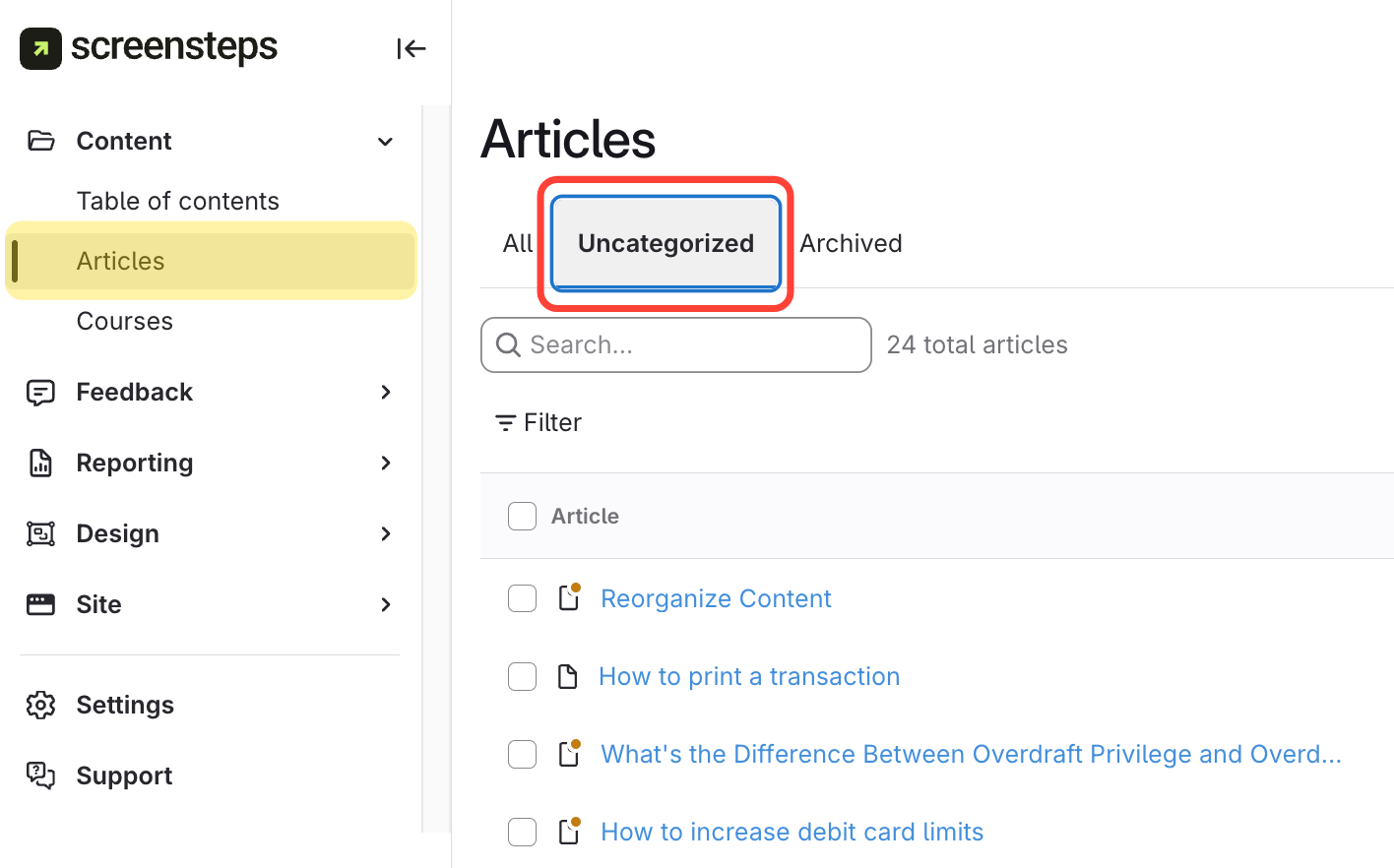The height and width of the screenshot is (868, 1394).
Task: Select checkbox for How to print a transaction
Action: [x=522, y=676]
